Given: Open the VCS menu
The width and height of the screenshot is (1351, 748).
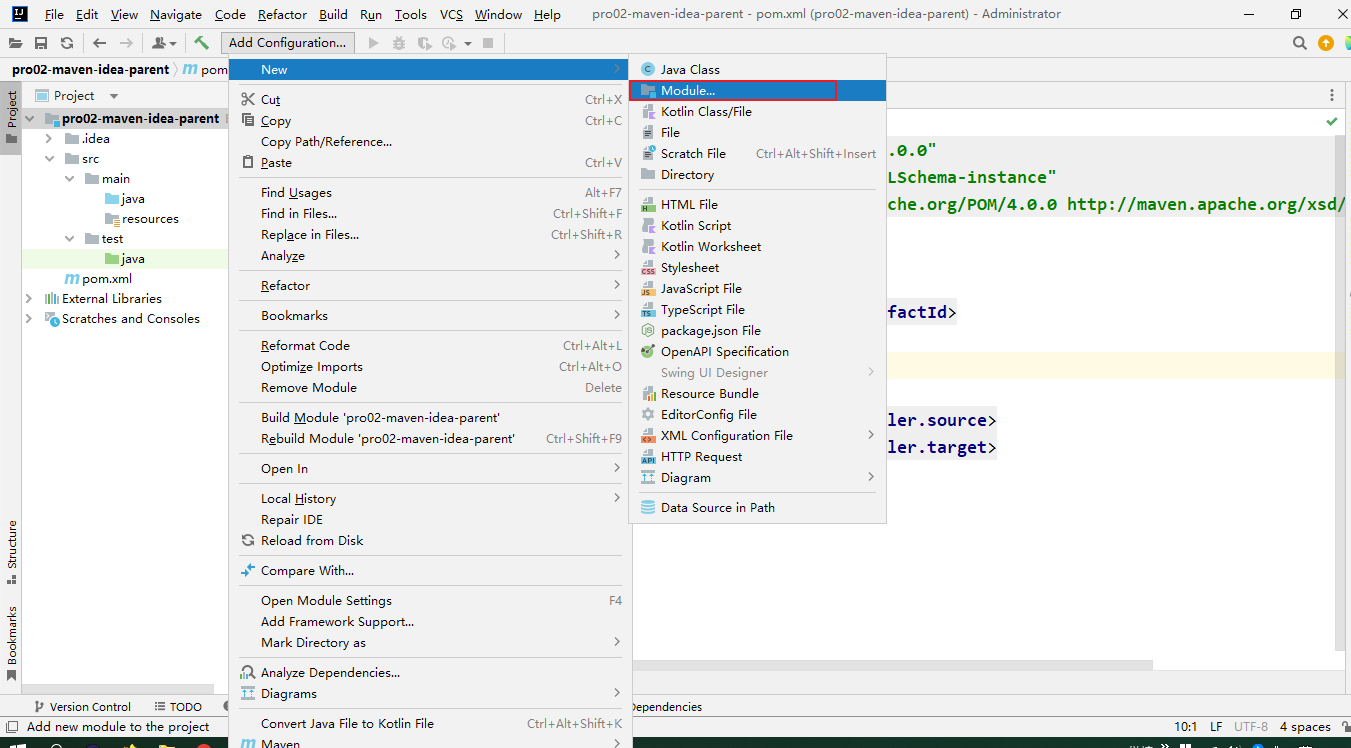Looking at the screenshot, I should pyautogui.click(x=451, y=15).
